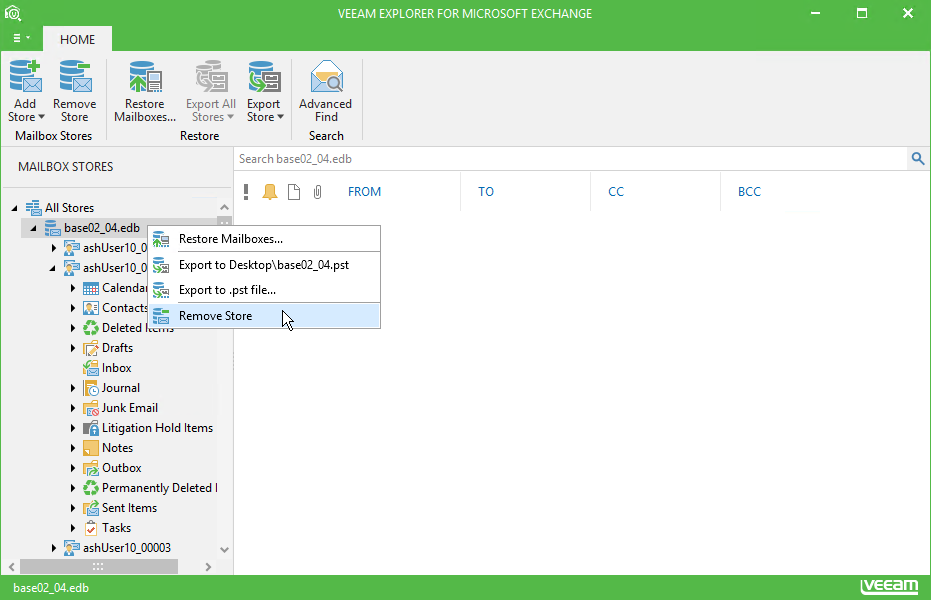The width and height of the screenshot is (931, 600).
Task: Open Advanced Find search tool
Action: 326,91
